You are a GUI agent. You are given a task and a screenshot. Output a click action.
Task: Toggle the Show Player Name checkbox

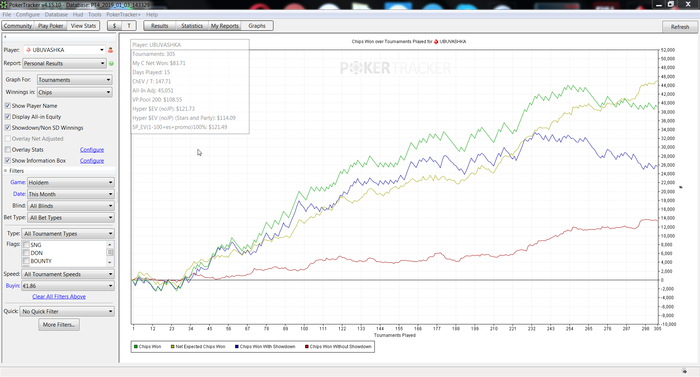pos(8,106)
